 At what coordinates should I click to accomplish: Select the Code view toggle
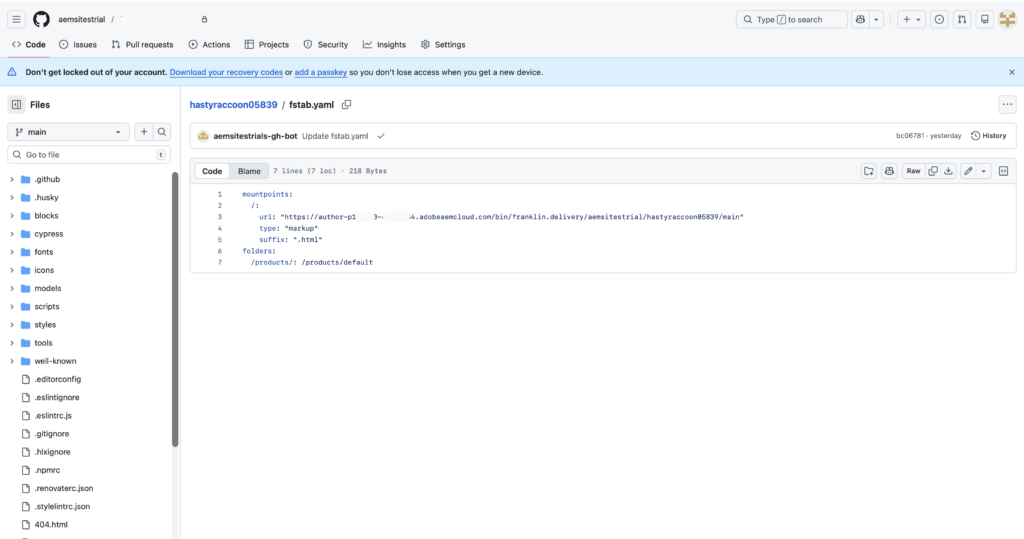tap(212, 171)
